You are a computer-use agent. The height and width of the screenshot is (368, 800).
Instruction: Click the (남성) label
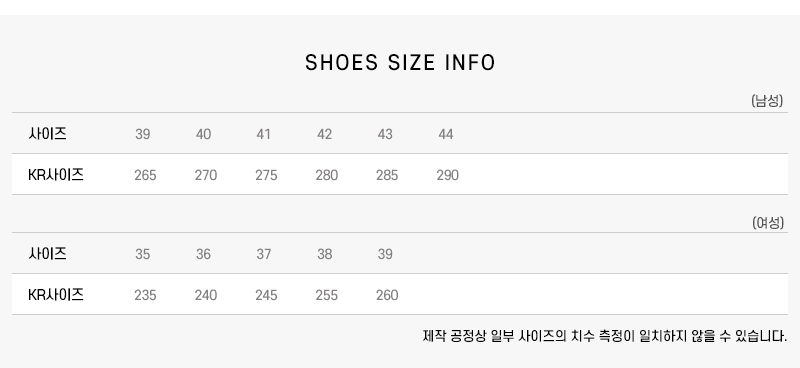tap(767, 101)
